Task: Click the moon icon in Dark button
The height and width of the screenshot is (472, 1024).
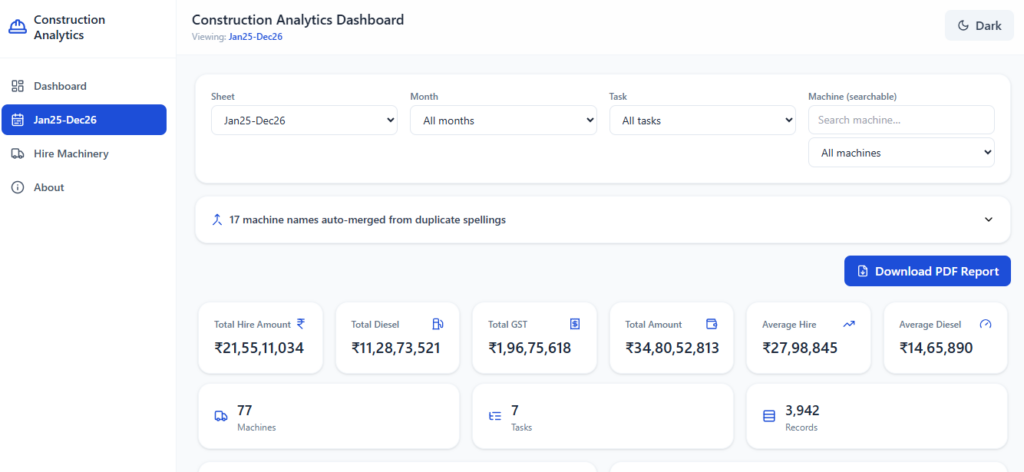Action: pyautogui.click(x=963, y=26)
